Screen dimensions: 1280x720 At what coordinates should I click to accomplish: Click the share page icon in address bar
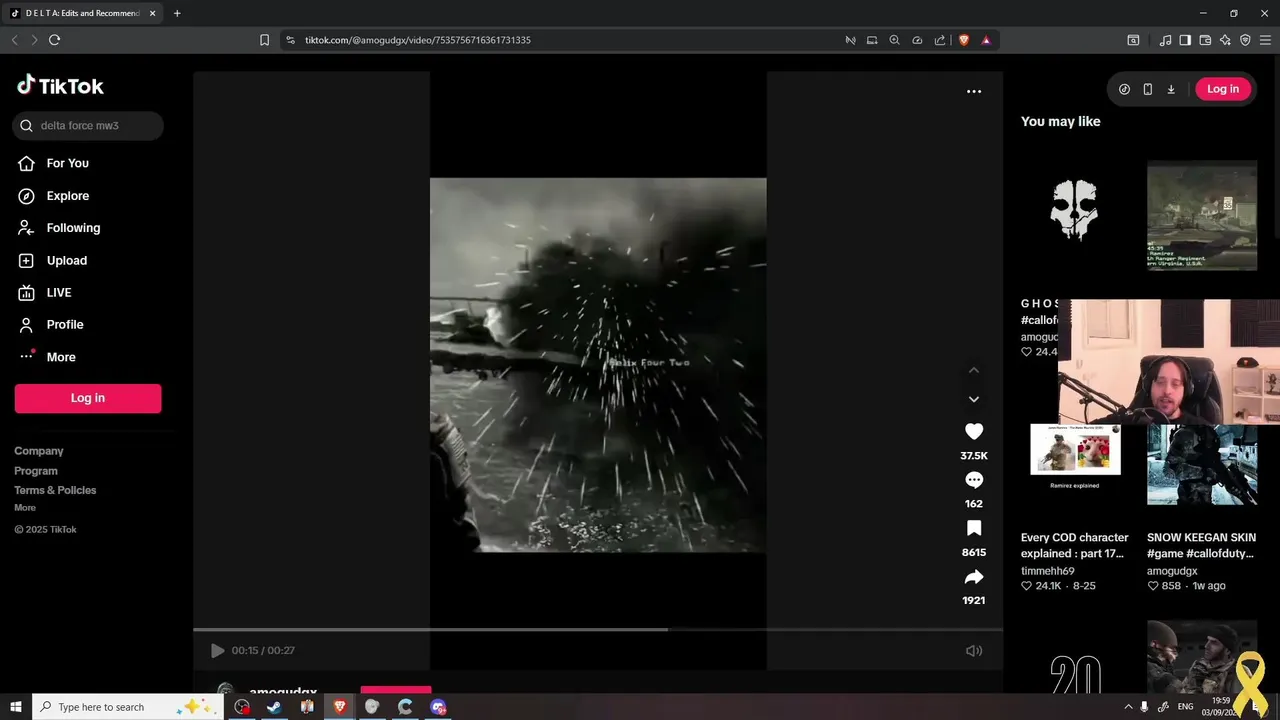click(x=940, y=40)
